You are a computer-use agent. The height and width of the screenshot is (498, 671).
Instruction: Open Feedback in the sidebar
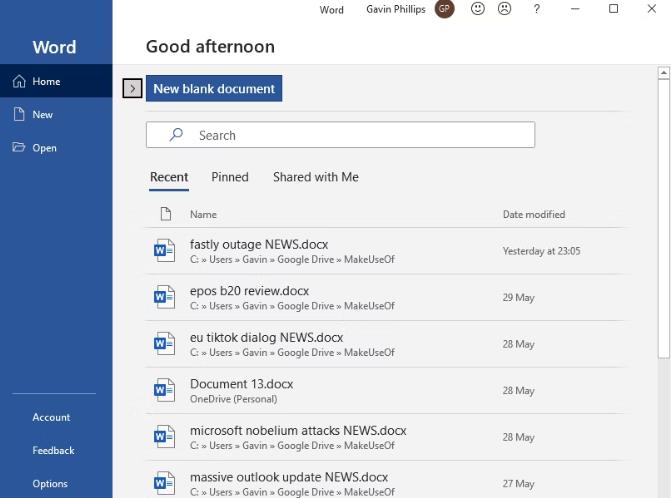pos(53,451)
